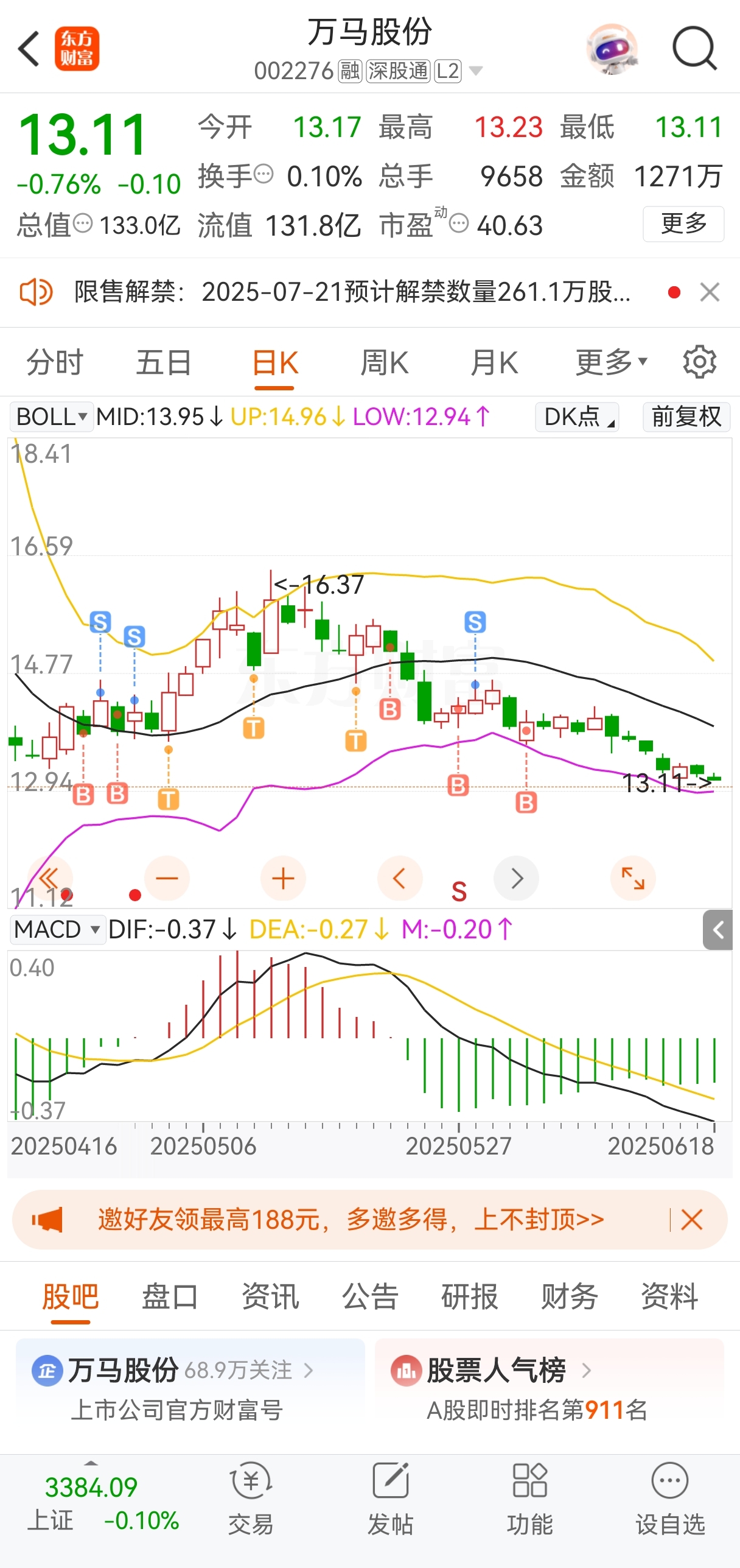Open the 盘口 tab
Screen dimensions: 740x1568
(170, 1296)
